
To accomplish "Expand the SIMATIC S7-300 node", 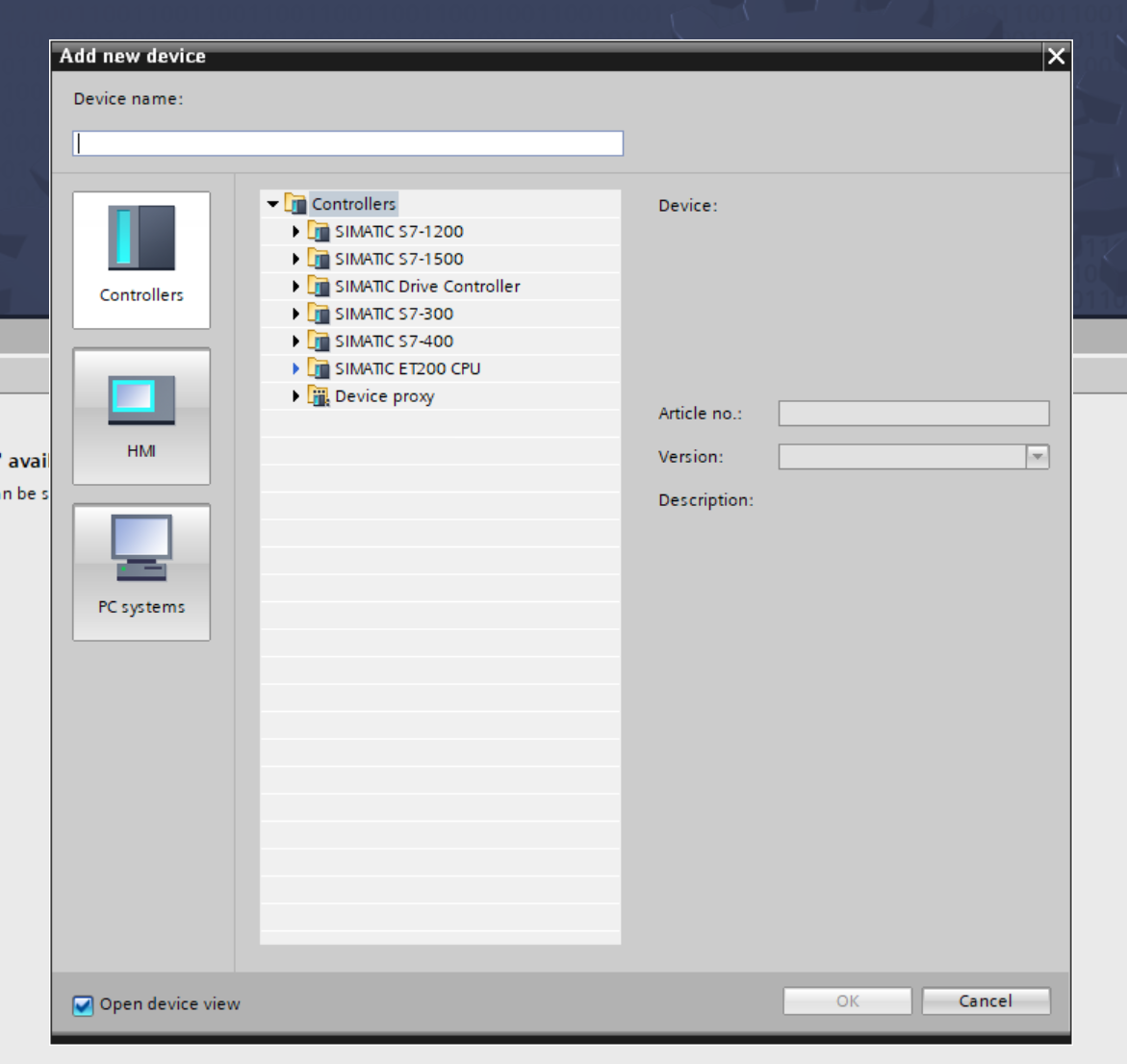I will [295, 314].
